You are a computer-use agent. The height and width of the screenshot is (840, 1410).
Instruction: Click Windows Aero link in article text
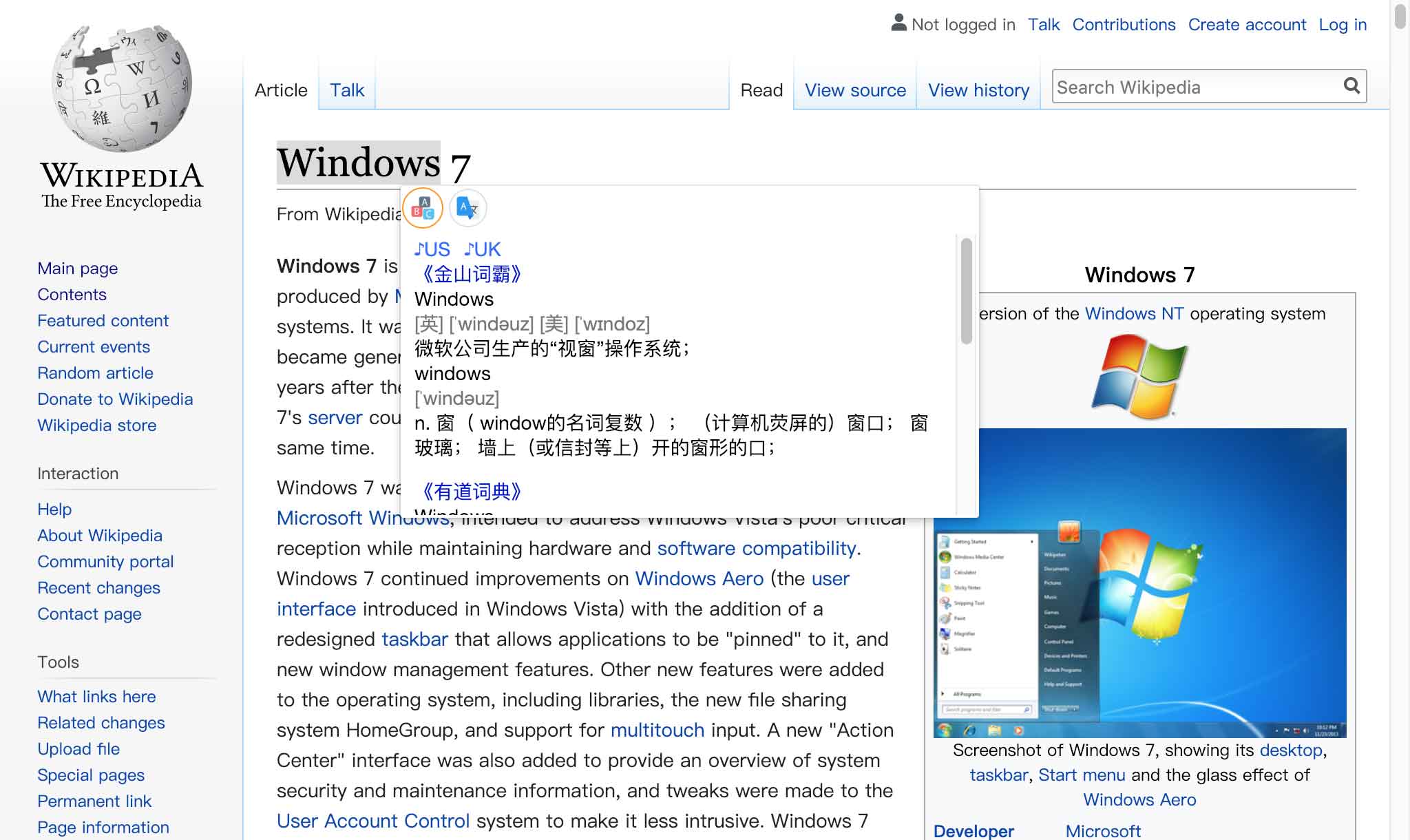(x=699, y=579)
